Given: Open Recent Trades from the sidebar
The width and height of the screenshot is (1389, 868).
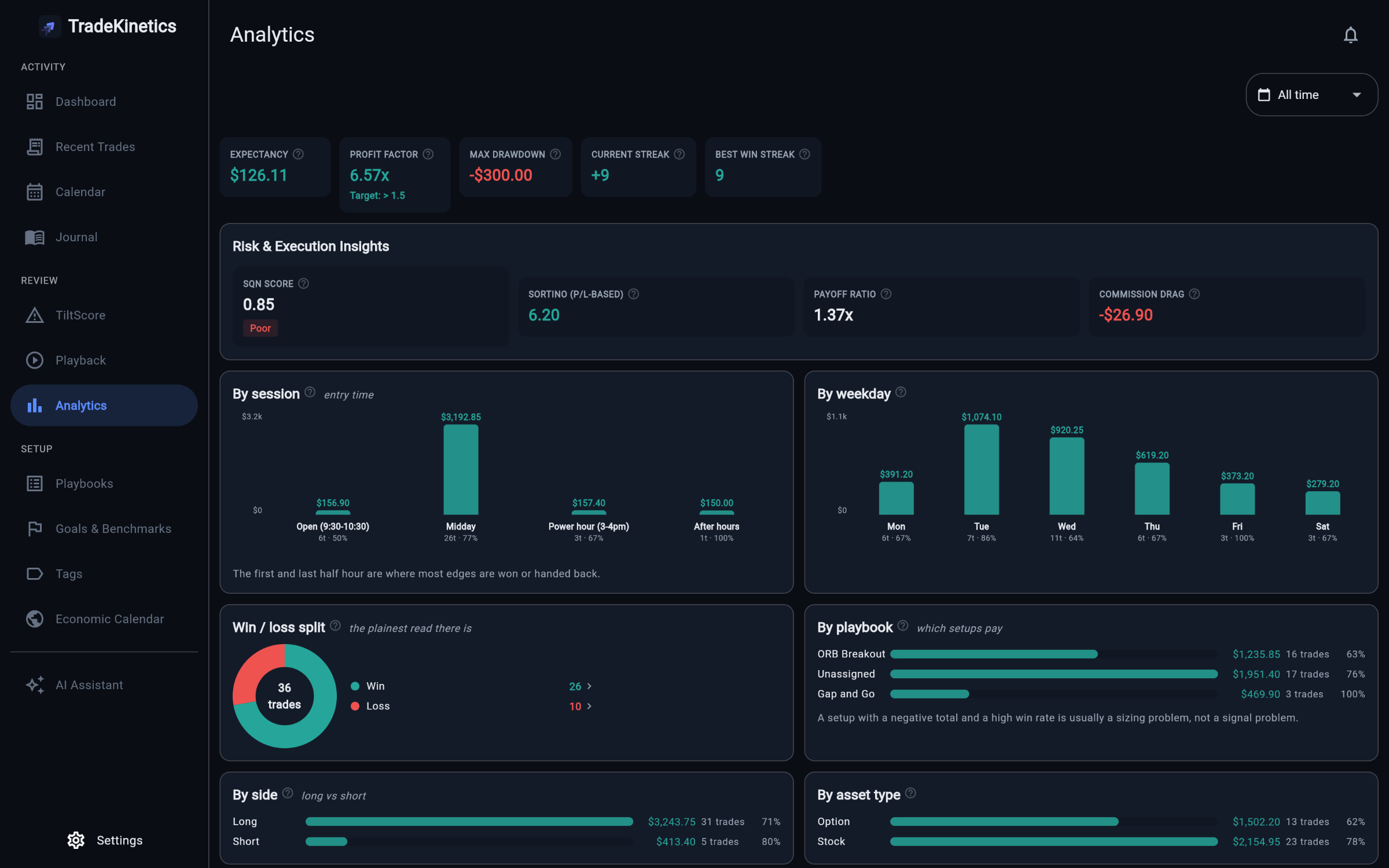Looking at the screenshot, I should pos(104,147).
